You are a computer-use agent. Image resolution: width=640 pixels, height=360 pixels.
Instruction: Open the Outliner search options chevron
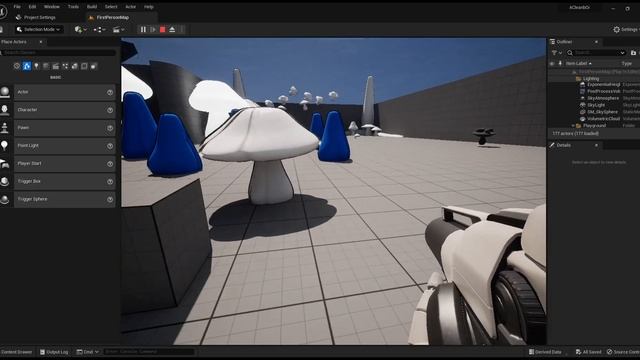[x=622, y=53]
